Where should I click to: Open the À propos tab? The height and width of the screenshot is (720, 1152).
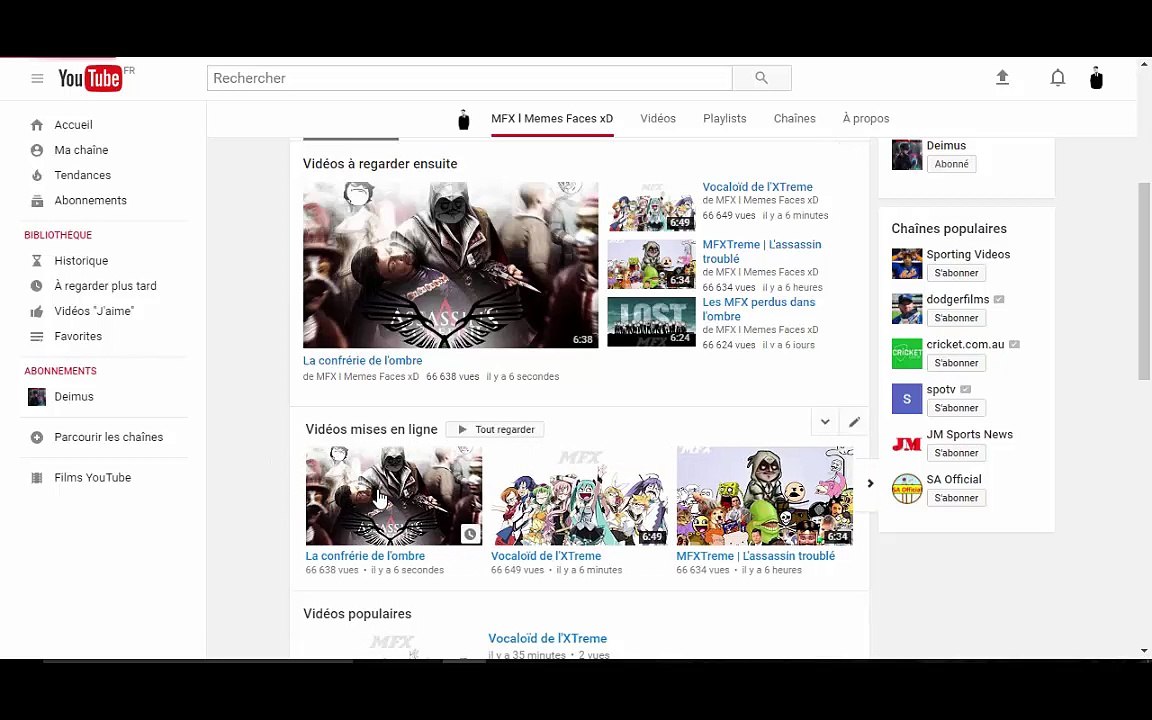pyautogui.click(x=865, y=118)
